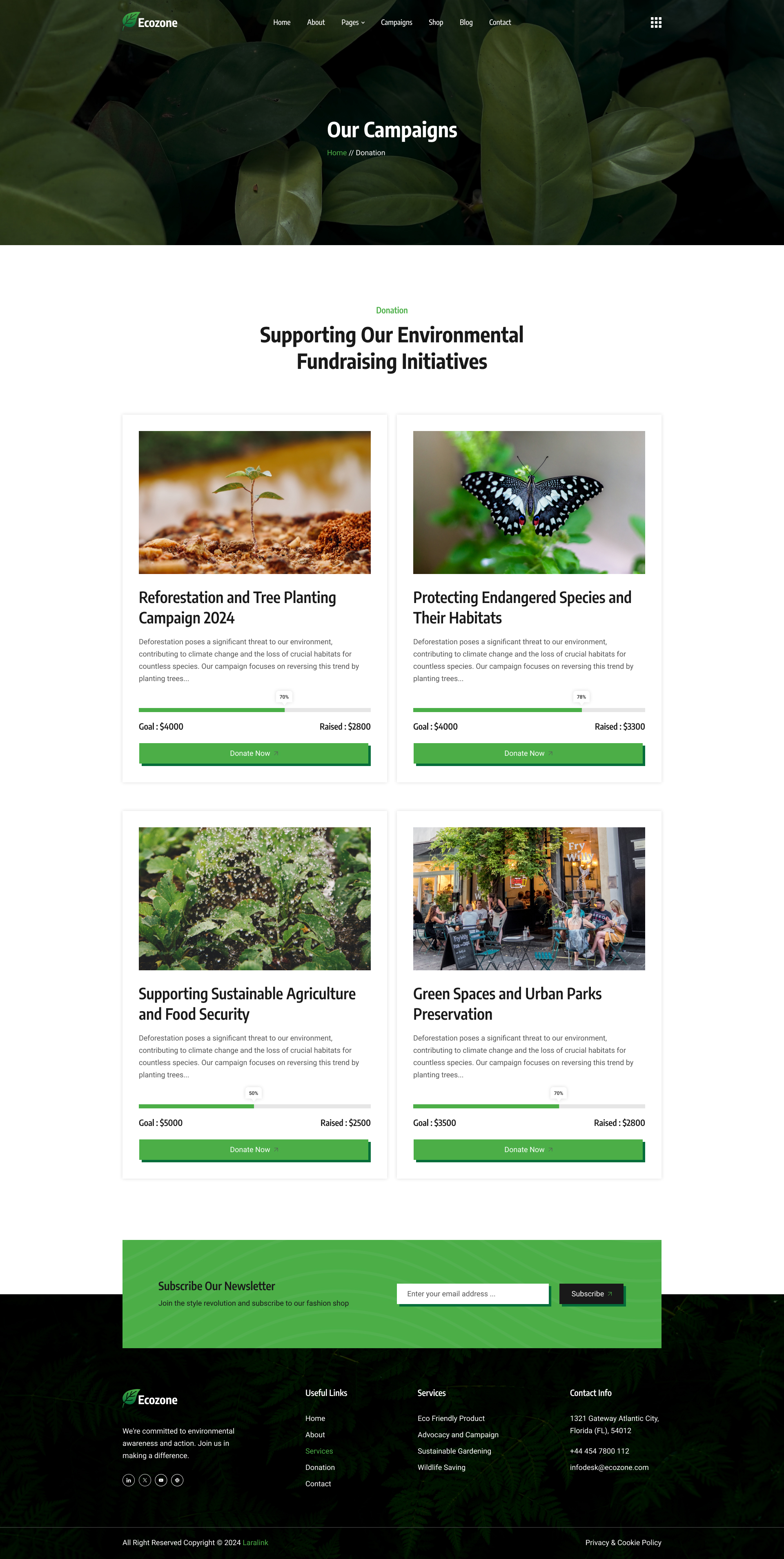Open the grid menu icon in header

tap(656, 22)
